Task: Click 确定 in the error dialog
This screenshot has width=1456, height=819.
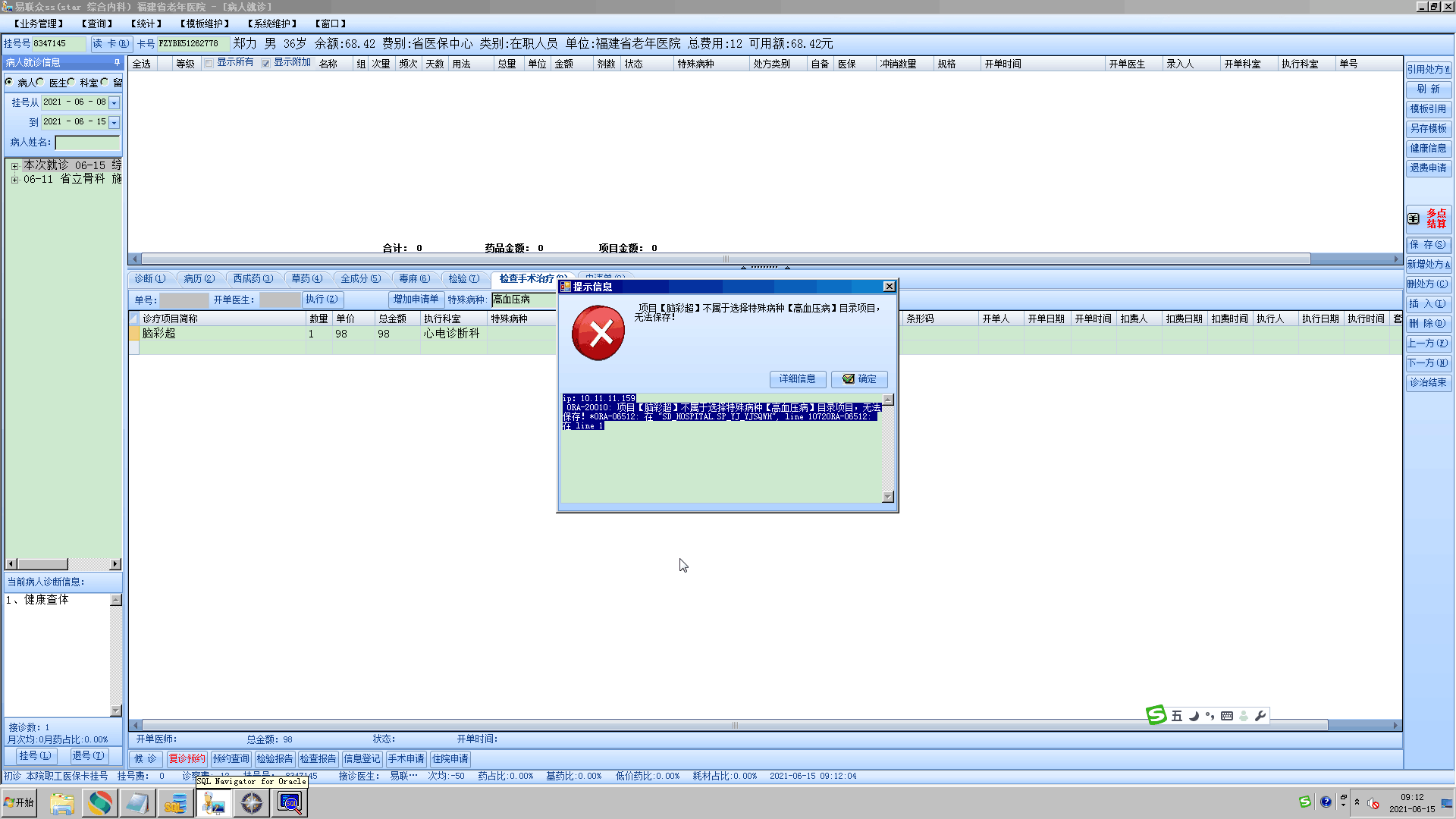Action: pos(859,379)
